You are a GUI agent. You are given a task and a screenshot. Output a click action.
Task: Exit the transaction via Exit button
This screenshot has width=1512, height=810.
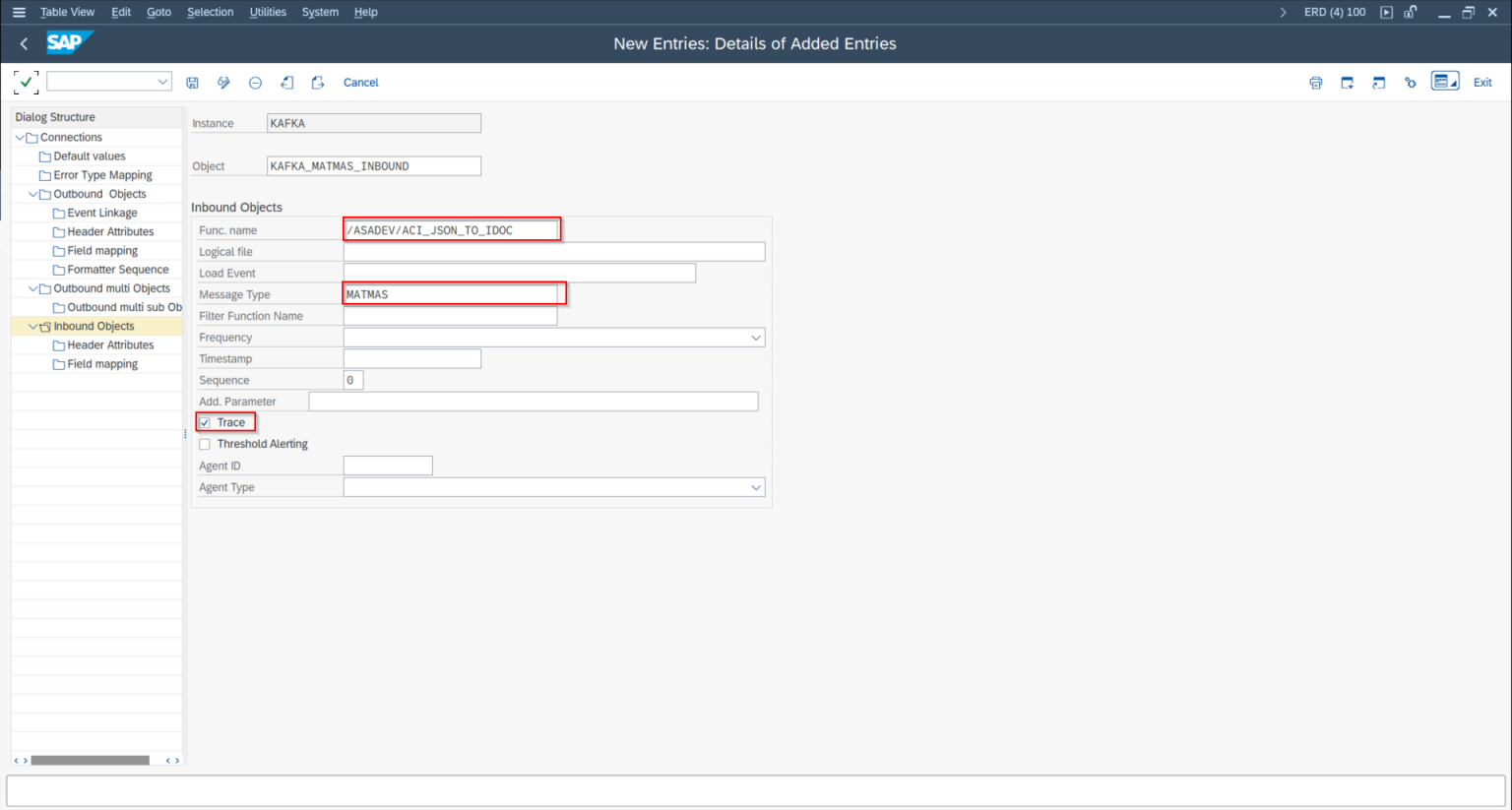click(1482, 83)
